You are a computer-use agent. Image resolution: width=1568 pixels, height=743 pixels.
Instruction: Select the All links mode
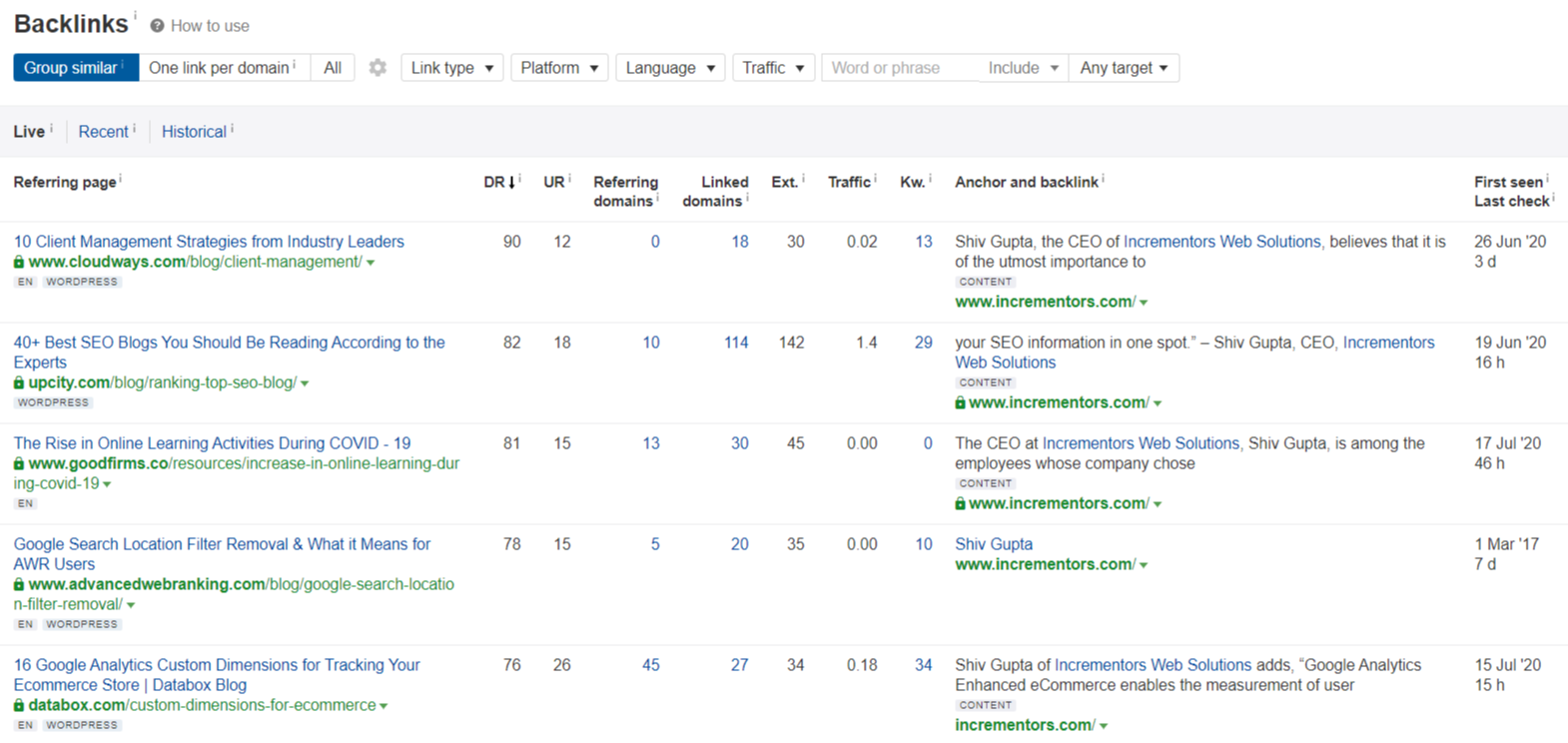333,68
